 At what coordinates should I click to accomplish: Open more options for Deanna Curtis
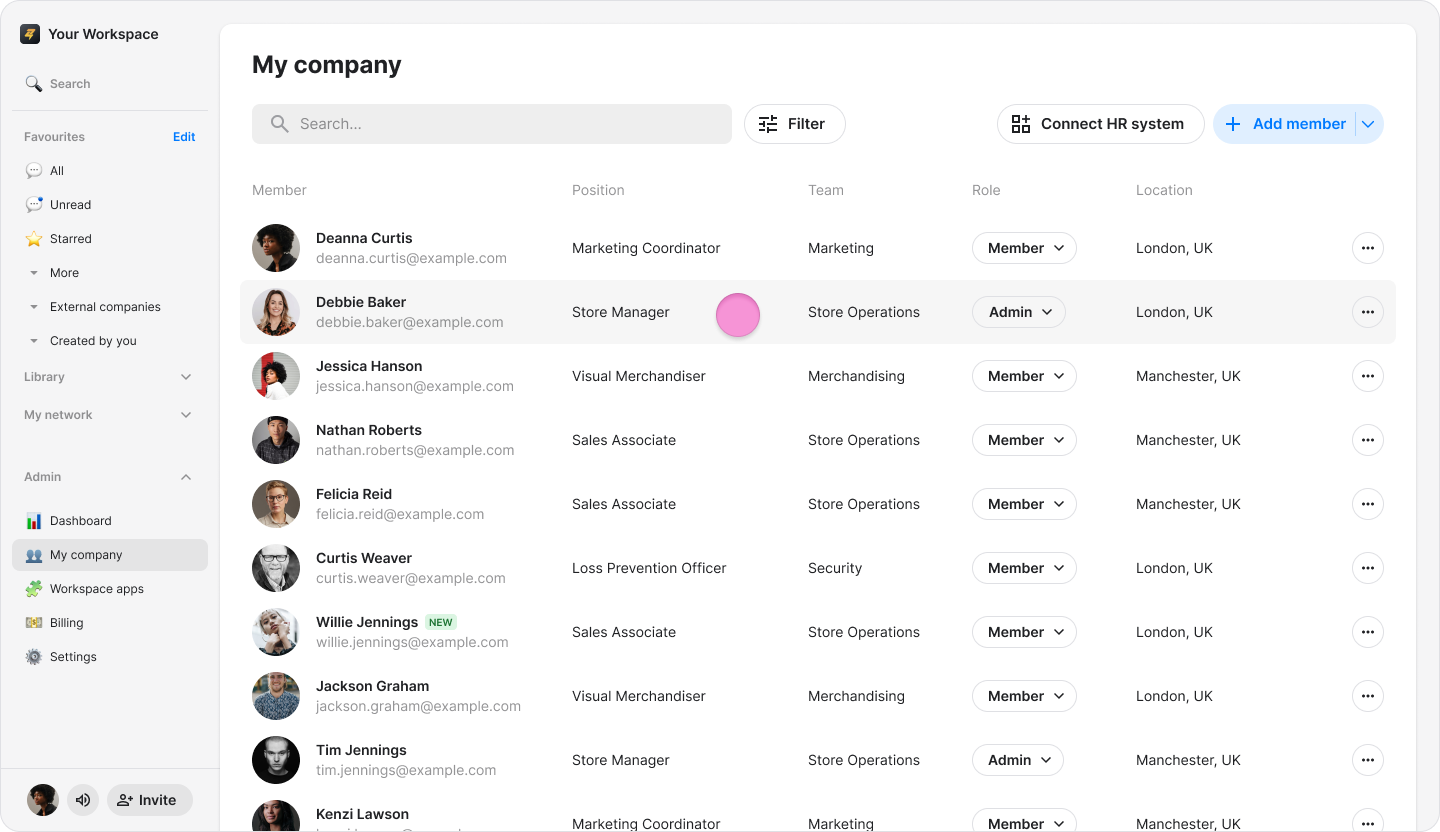1367,248
